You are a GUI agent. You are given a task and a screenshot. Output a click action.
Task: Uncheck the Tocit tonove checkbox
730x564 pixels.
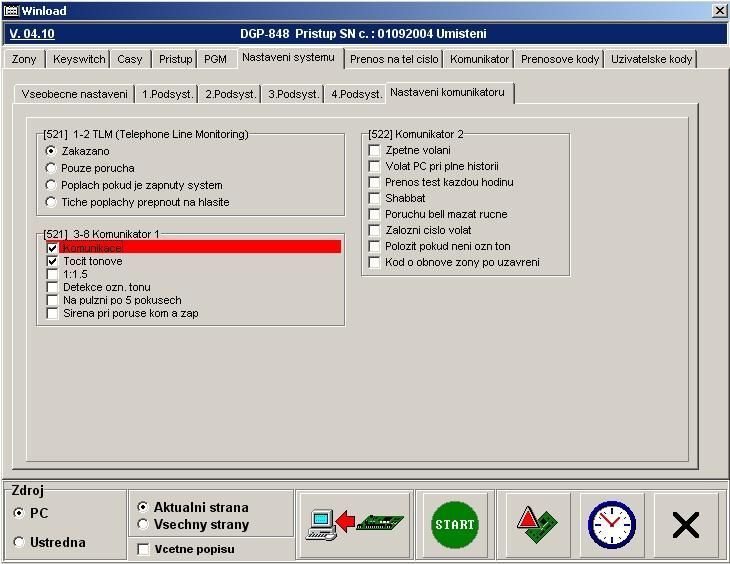(53, 261)
